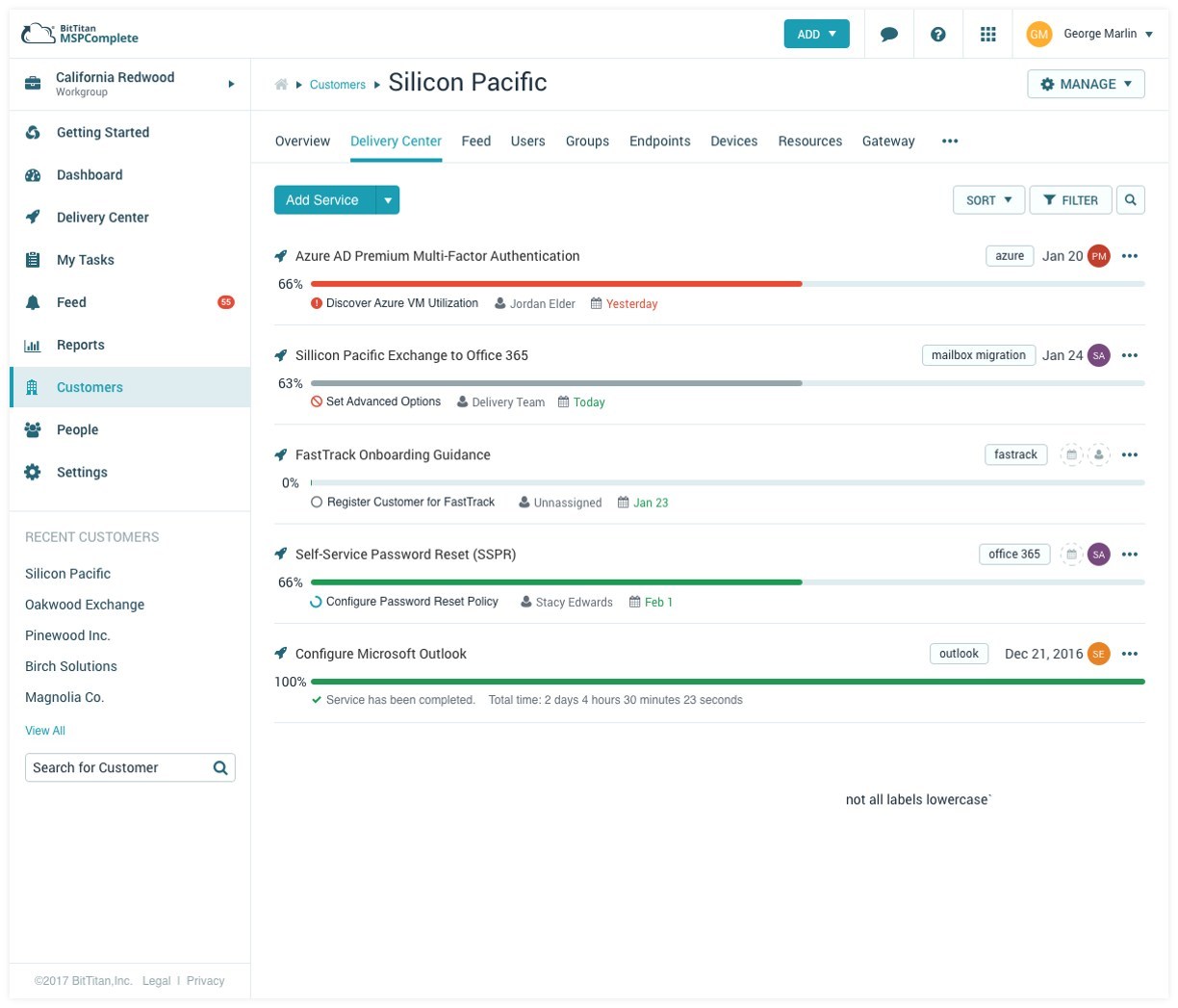The width and height of the screenshot is (1178, 1008).
Task: Check the circle for Register Customer for FastTrack
Action: 317,502
